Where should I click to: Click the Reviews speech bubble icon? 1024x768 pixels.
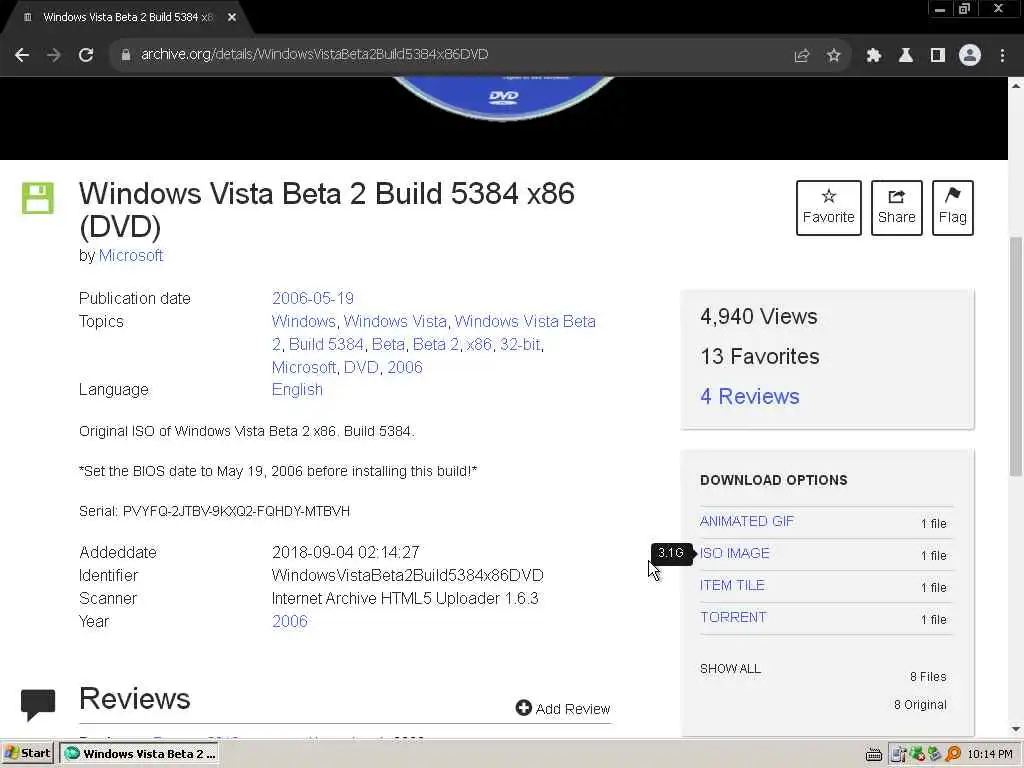tap(38, 704)
